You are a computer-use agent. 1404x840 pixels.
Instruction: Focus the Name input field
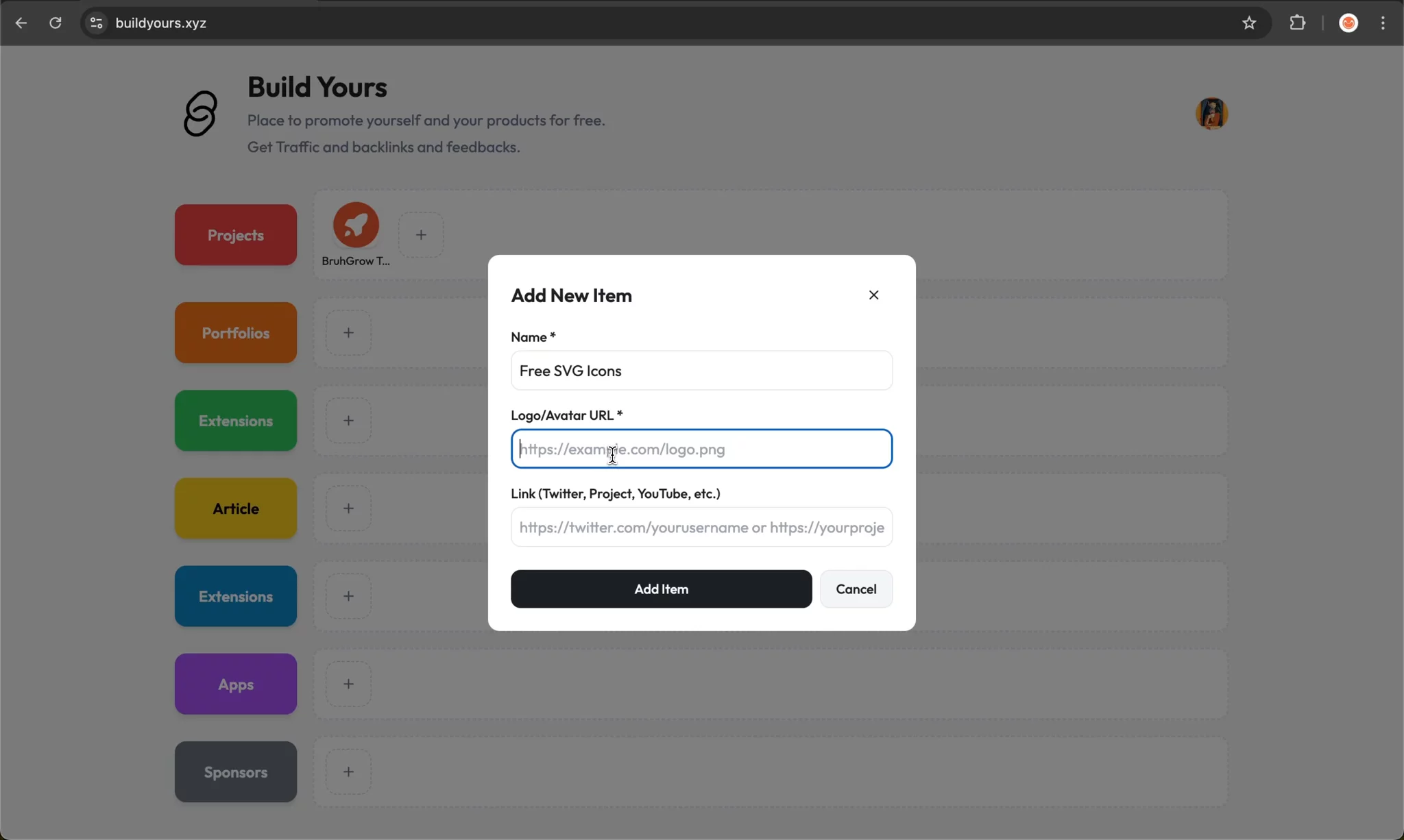(701, 371)
